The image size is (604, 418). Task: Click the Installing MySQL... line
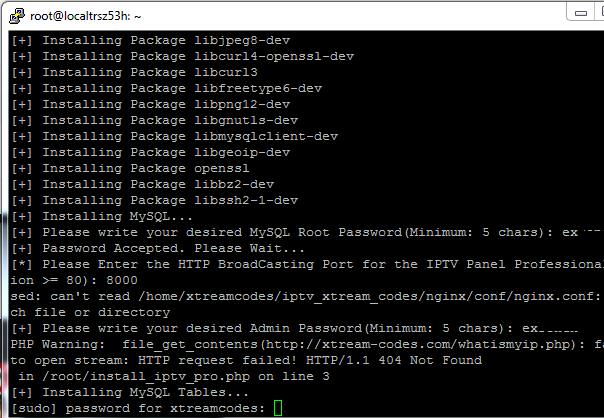click(x=102, y=217)
